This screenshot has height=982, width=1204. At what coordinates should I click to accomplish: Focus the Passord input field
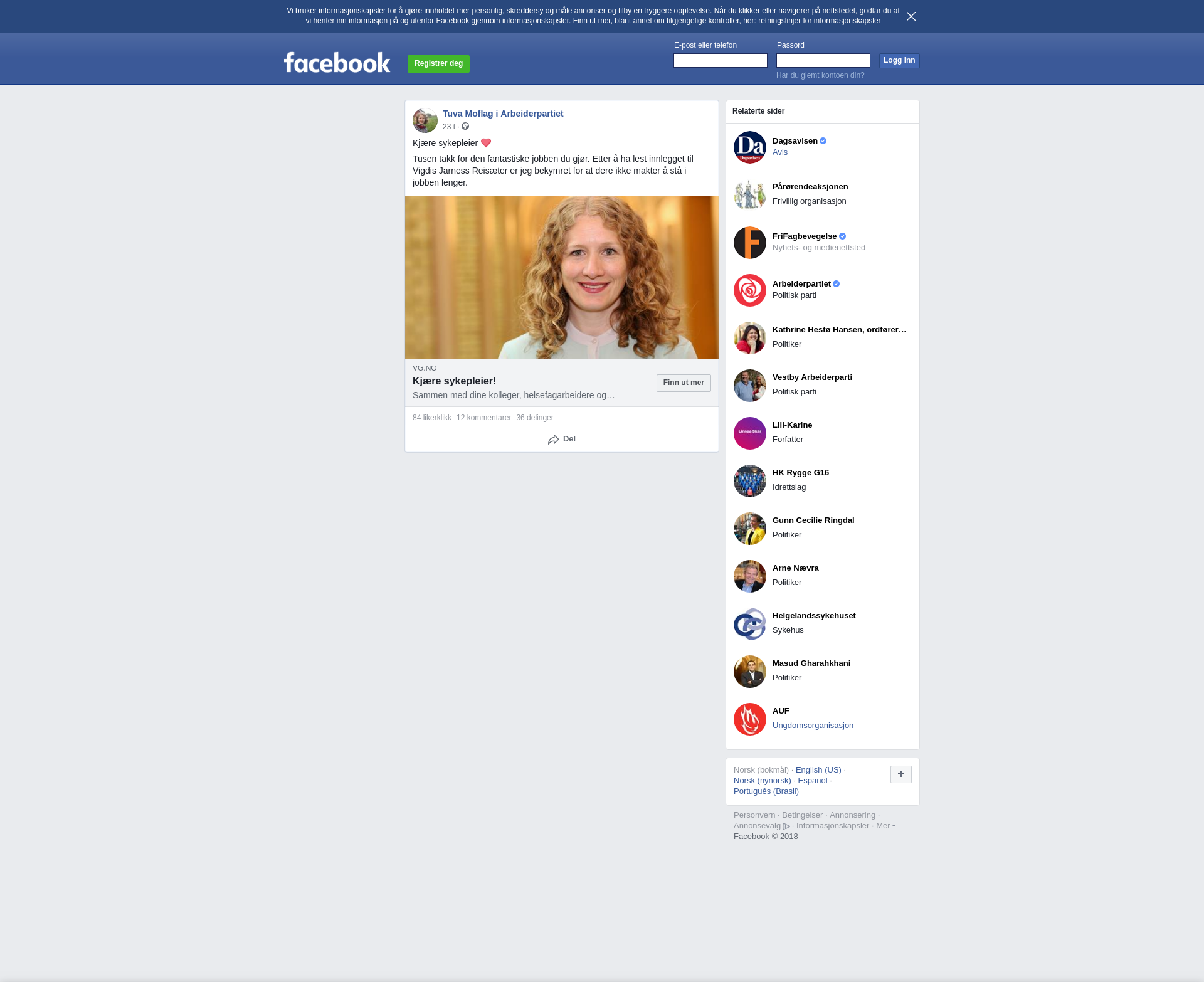(823, 61)
